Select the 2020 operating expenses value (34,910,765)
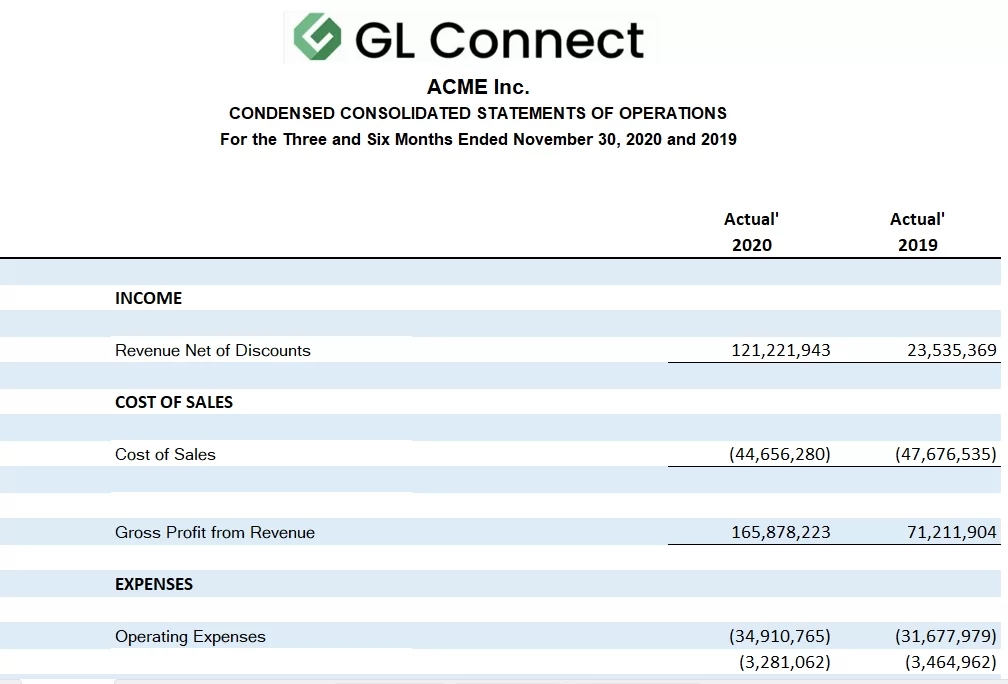 [x=779, y=636]
